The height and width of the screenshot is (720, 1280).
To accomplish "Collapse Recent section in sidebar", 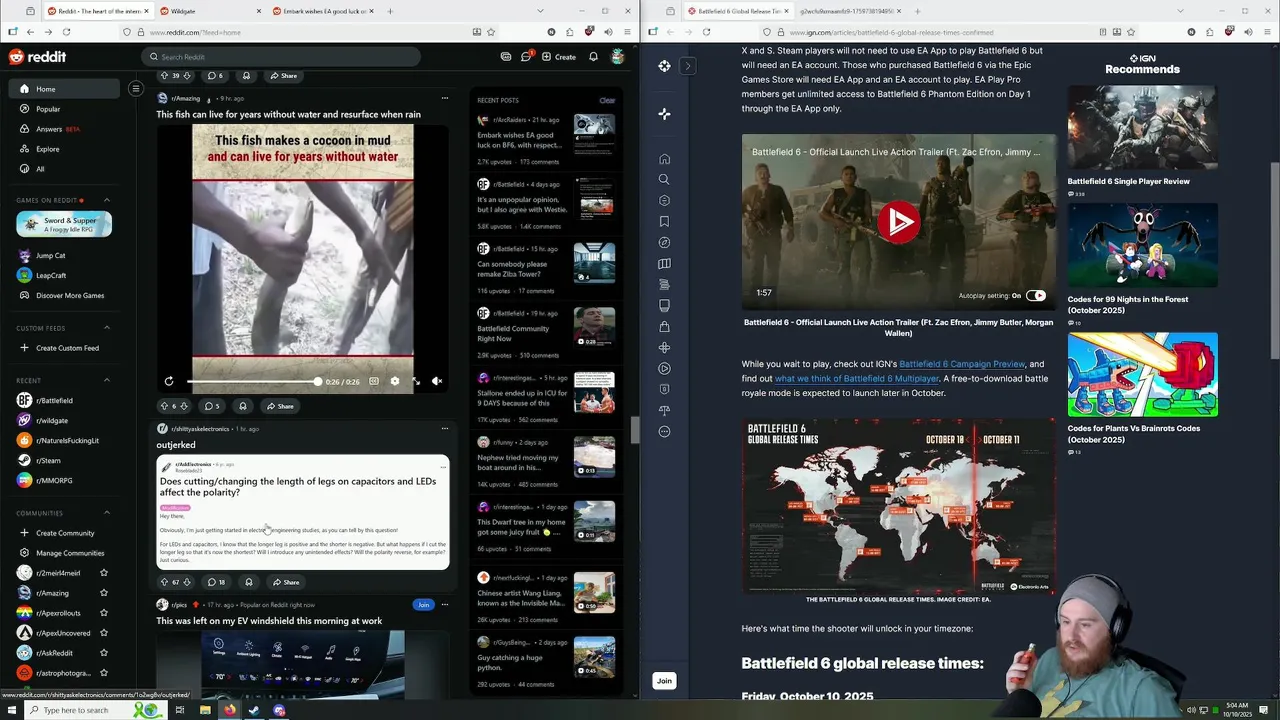I will [x=107, y=380].
